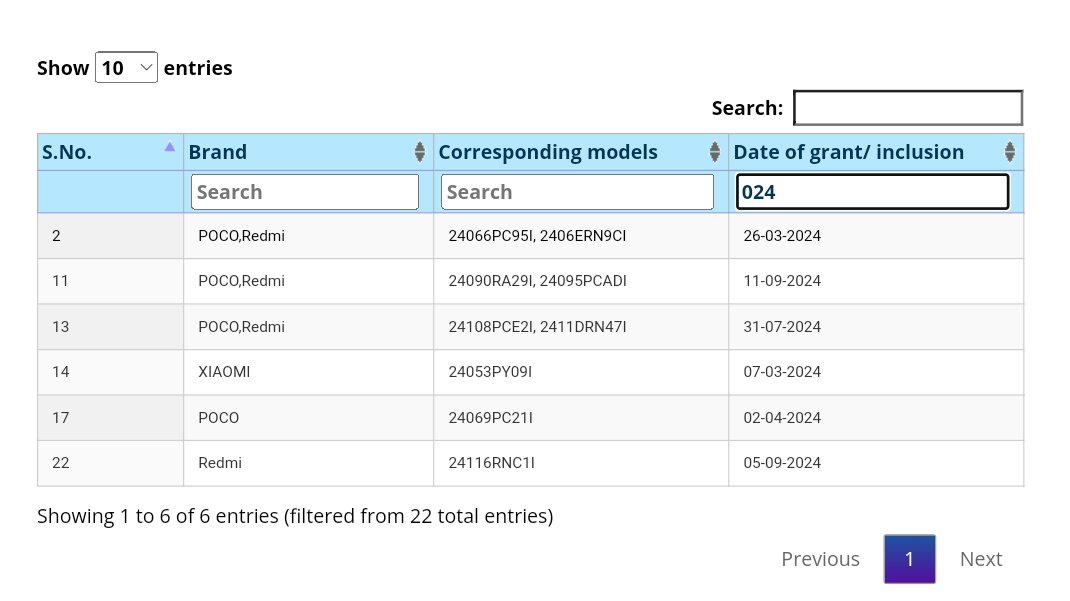
Task: Go to the Next page
Action: pyautogui.click(x=980, y=559)
